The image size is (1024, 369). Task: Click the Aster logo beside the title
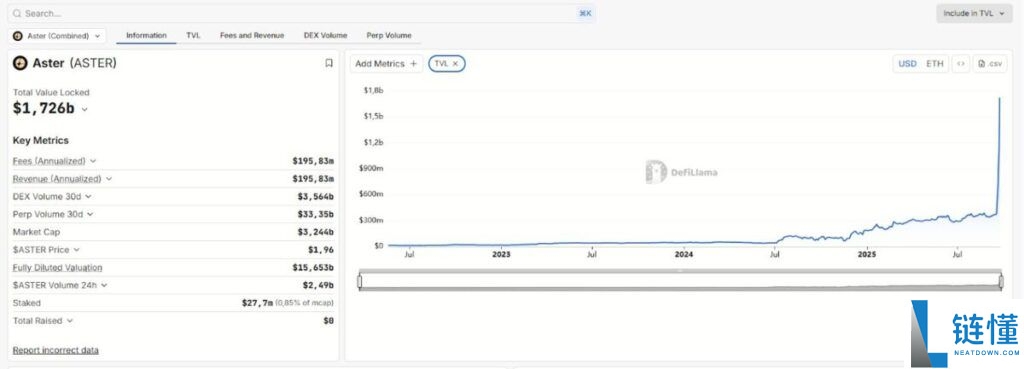(20, 63)
